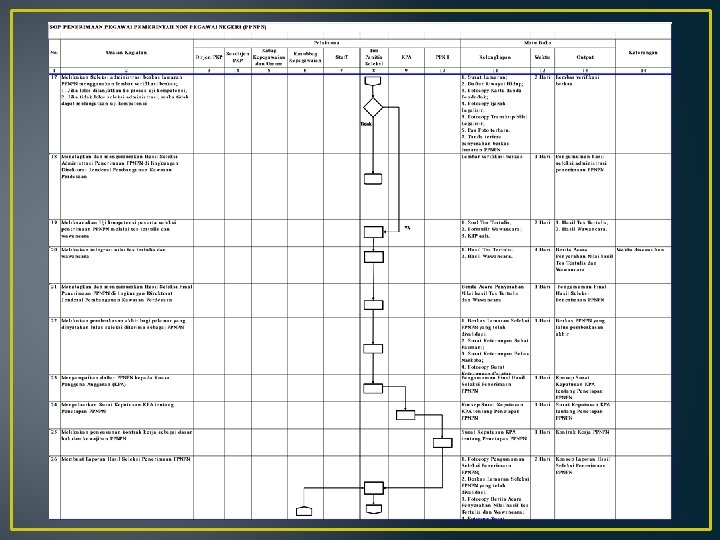Select the bold process box in row 26
The image size is (720, 540).
[374, 488]
